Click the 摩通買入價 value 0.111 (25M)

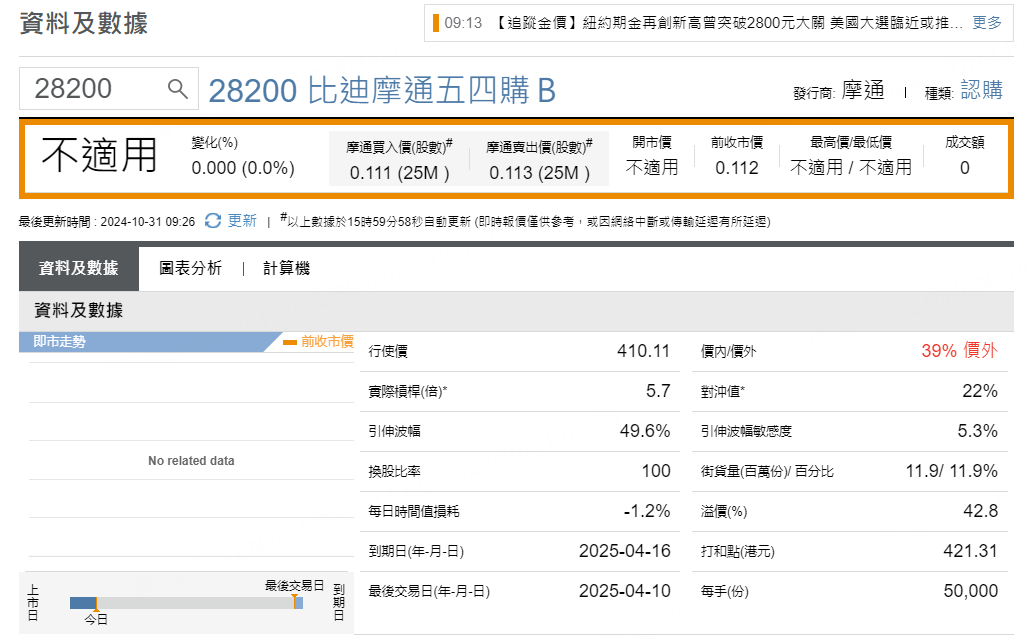[400, 173]
